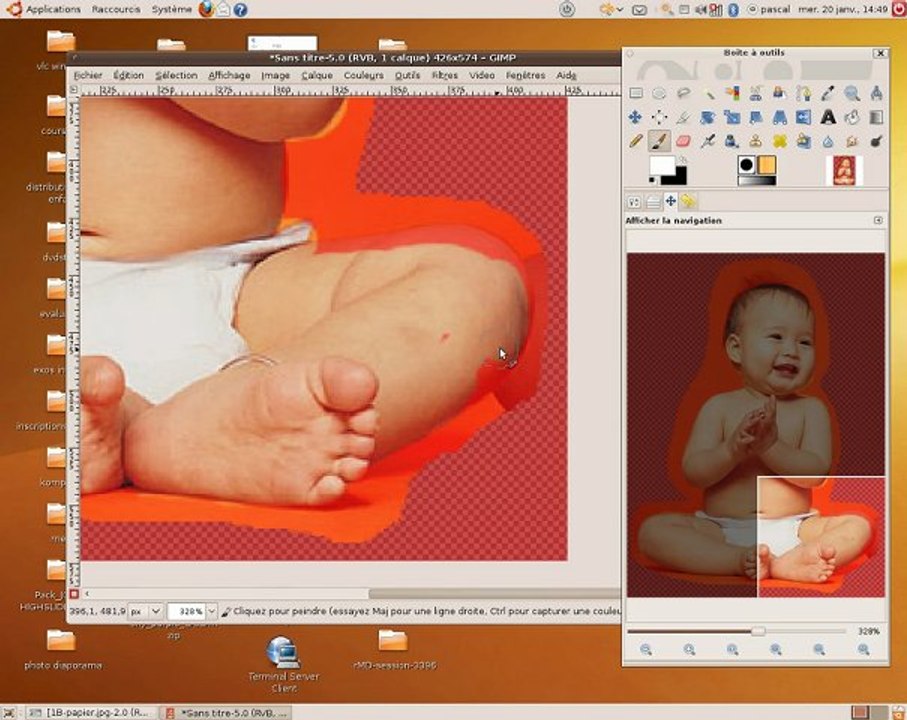This screenshot has width=907, height=720.
Task: Open the Filtres menu
Action: (444, 75)
